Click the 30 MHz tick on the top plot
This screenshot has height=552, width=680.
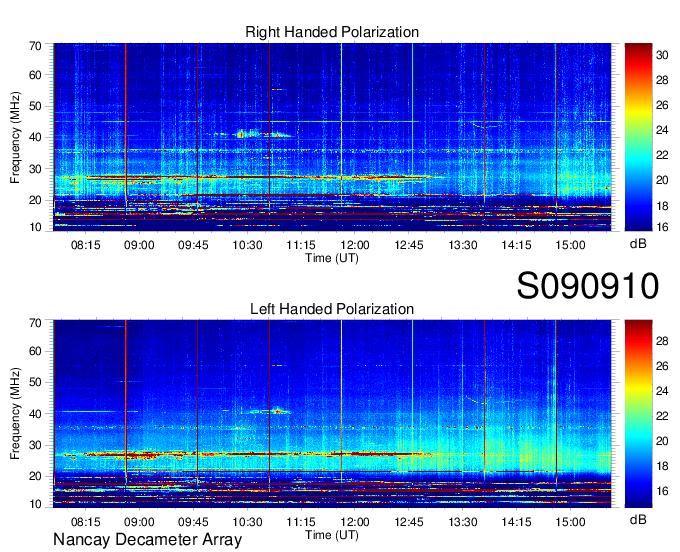click(35, 169)
